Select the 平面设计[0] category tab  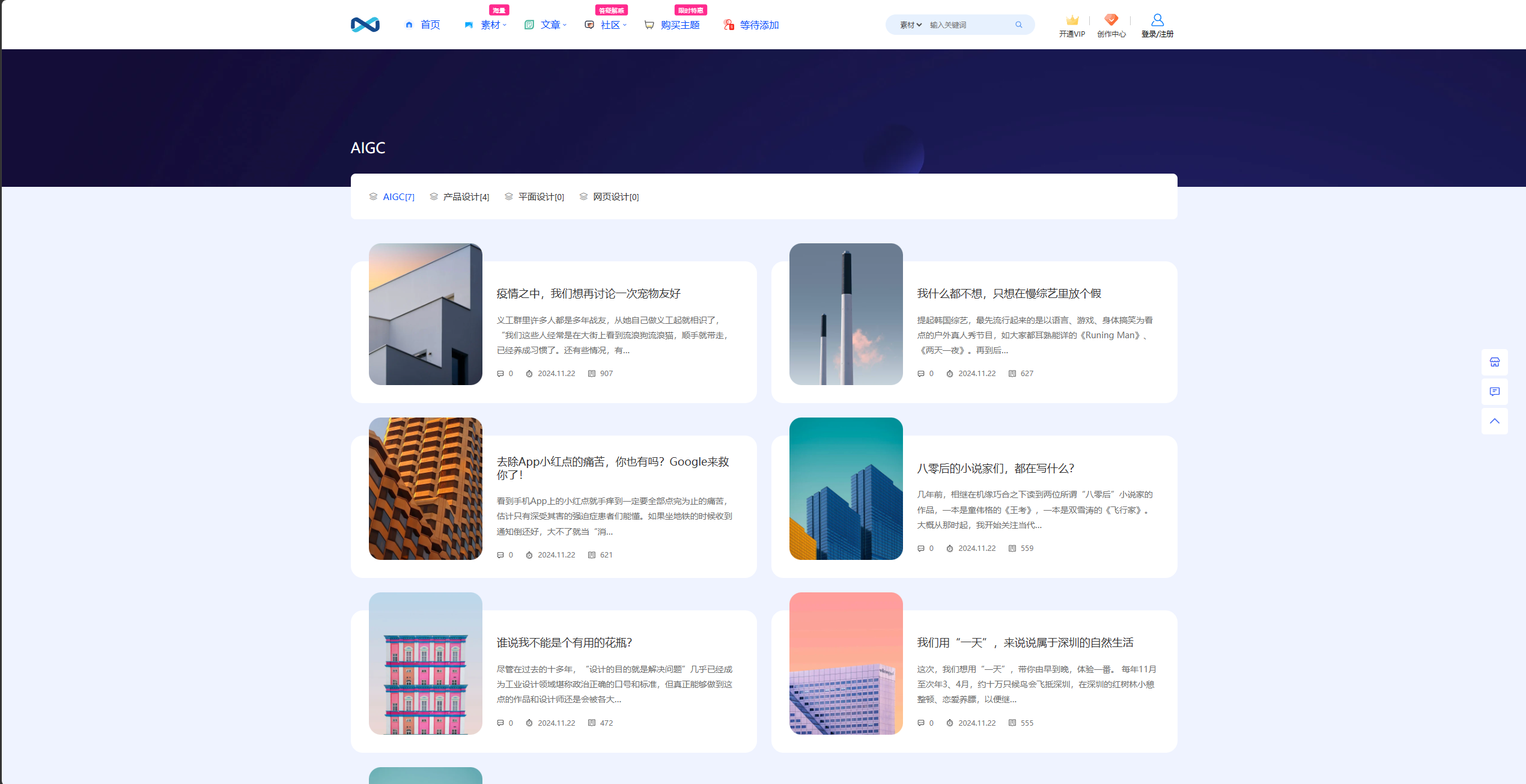click(x=535, y=197)
